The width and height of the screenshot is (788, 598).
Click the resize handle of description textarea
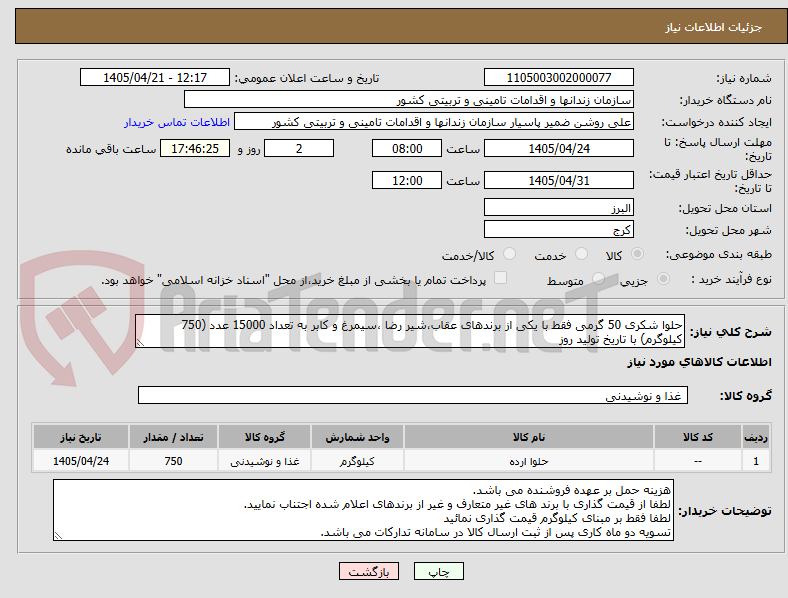(x=140, y=343)
